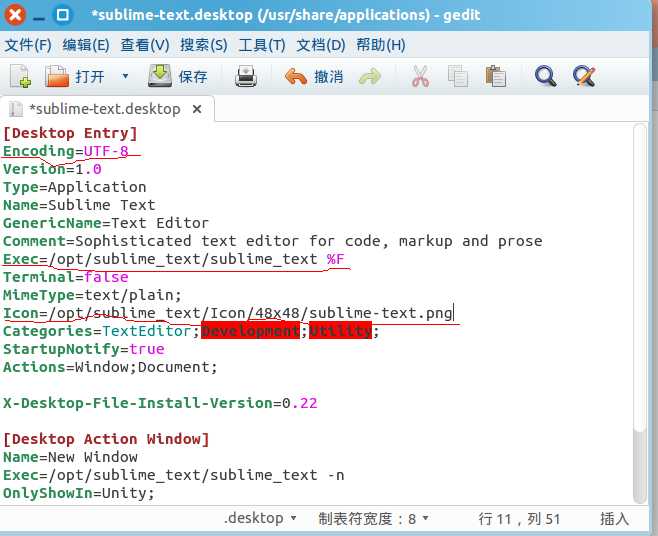Open search with magnifier icon
This screenshot has height=536, width=658.
[546, 76]
